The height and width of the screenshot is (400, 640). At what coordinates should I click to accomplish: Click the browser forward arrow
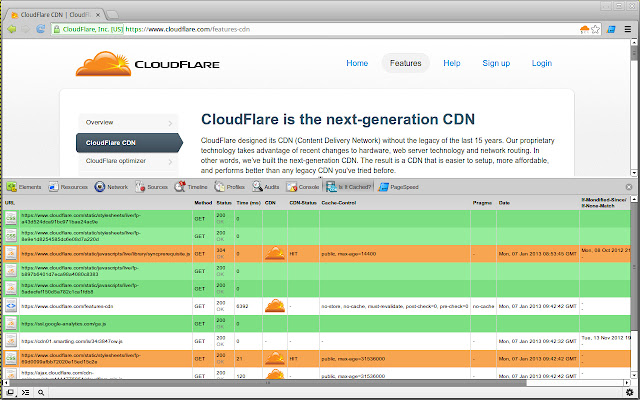pyautogui.click(x=26, y=29)
